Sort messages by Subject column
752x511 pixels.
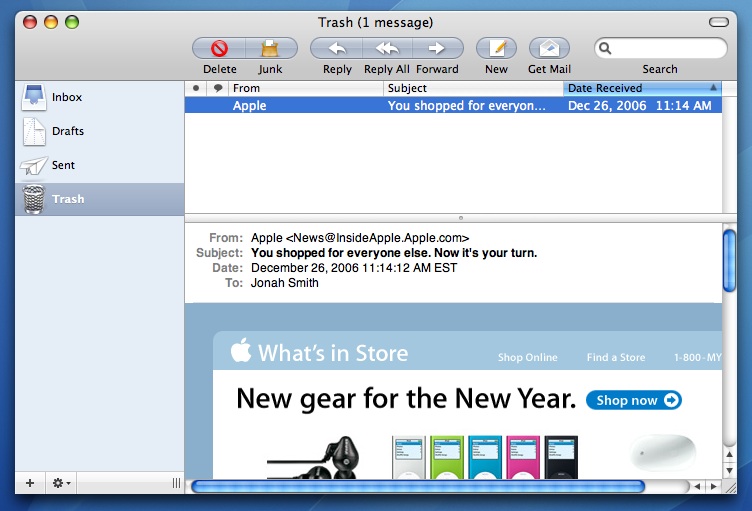coord(473,88)
